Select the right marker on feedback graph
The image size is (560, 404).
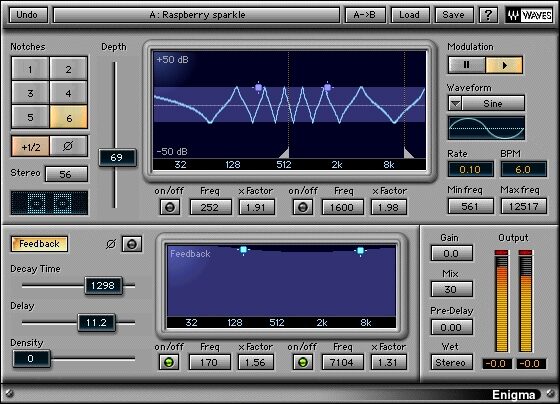(360, 251)
